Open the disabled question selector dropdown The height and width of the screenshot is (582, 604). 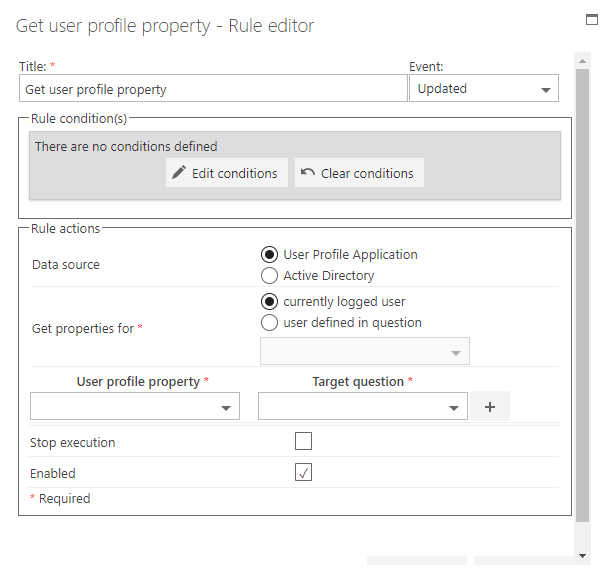pos(365,351)
